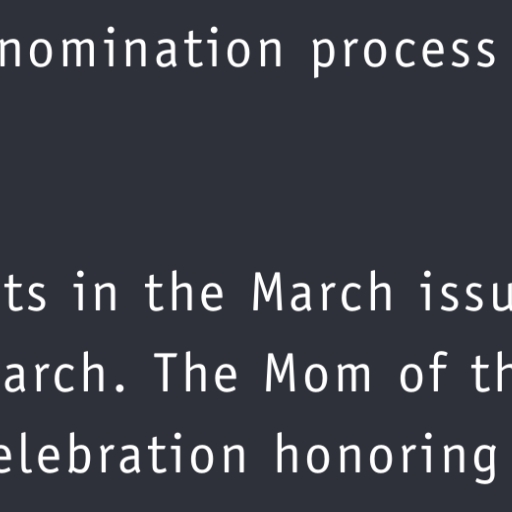This screenshot has height=512, width=512.
Task: Click the letter "M" in "March"
Action: pyautogui.click(x=270, y=293)
